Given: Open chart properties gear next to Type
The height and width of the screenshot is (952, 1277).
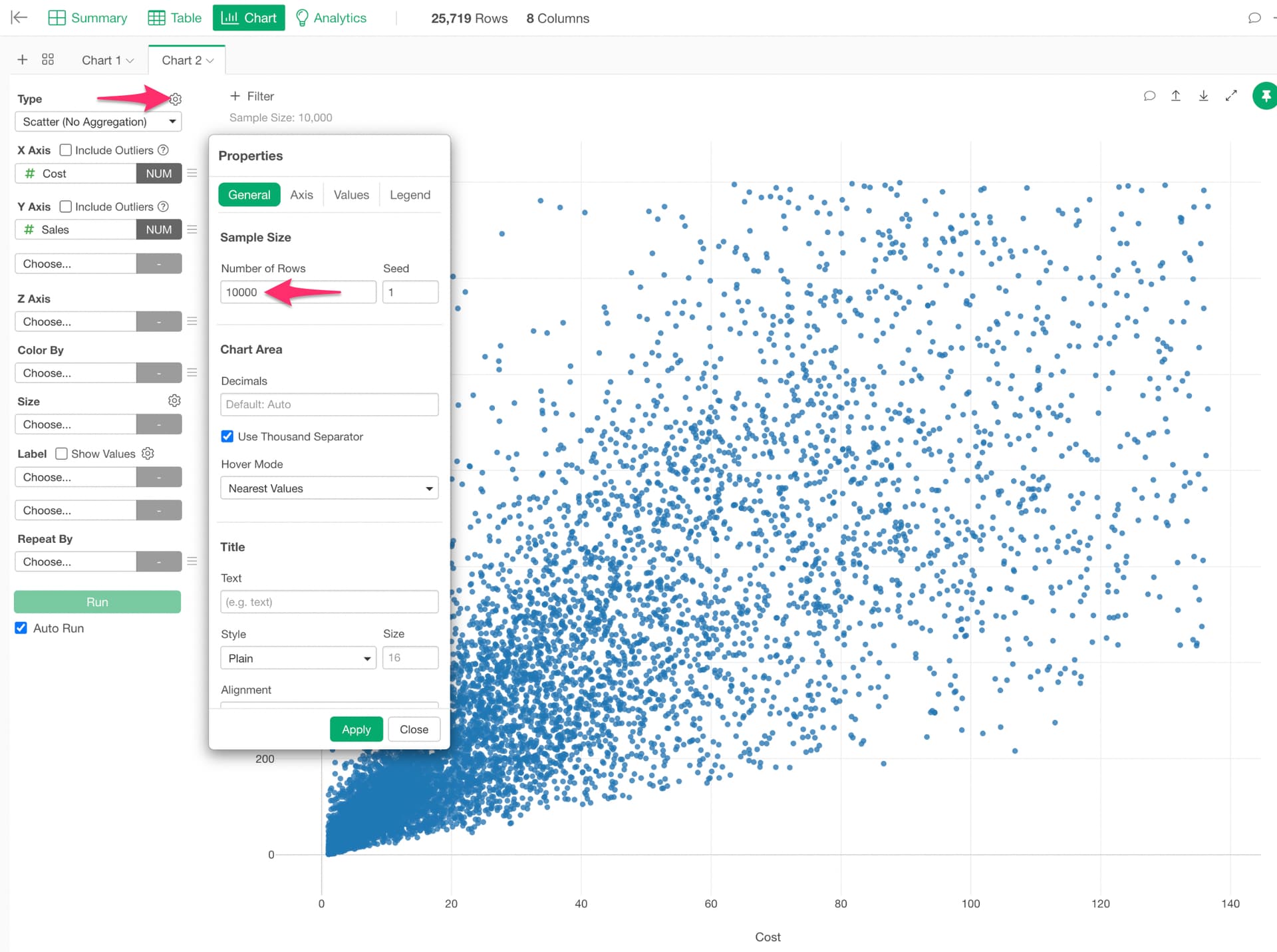Looking at the screenshot, I should pos(176,99).
